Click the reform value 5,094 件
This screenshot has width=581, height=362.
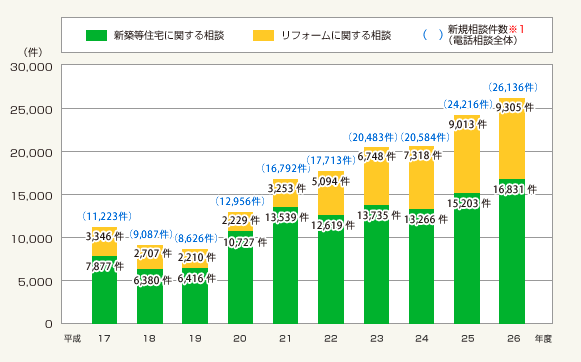click(x=331, y=181)
